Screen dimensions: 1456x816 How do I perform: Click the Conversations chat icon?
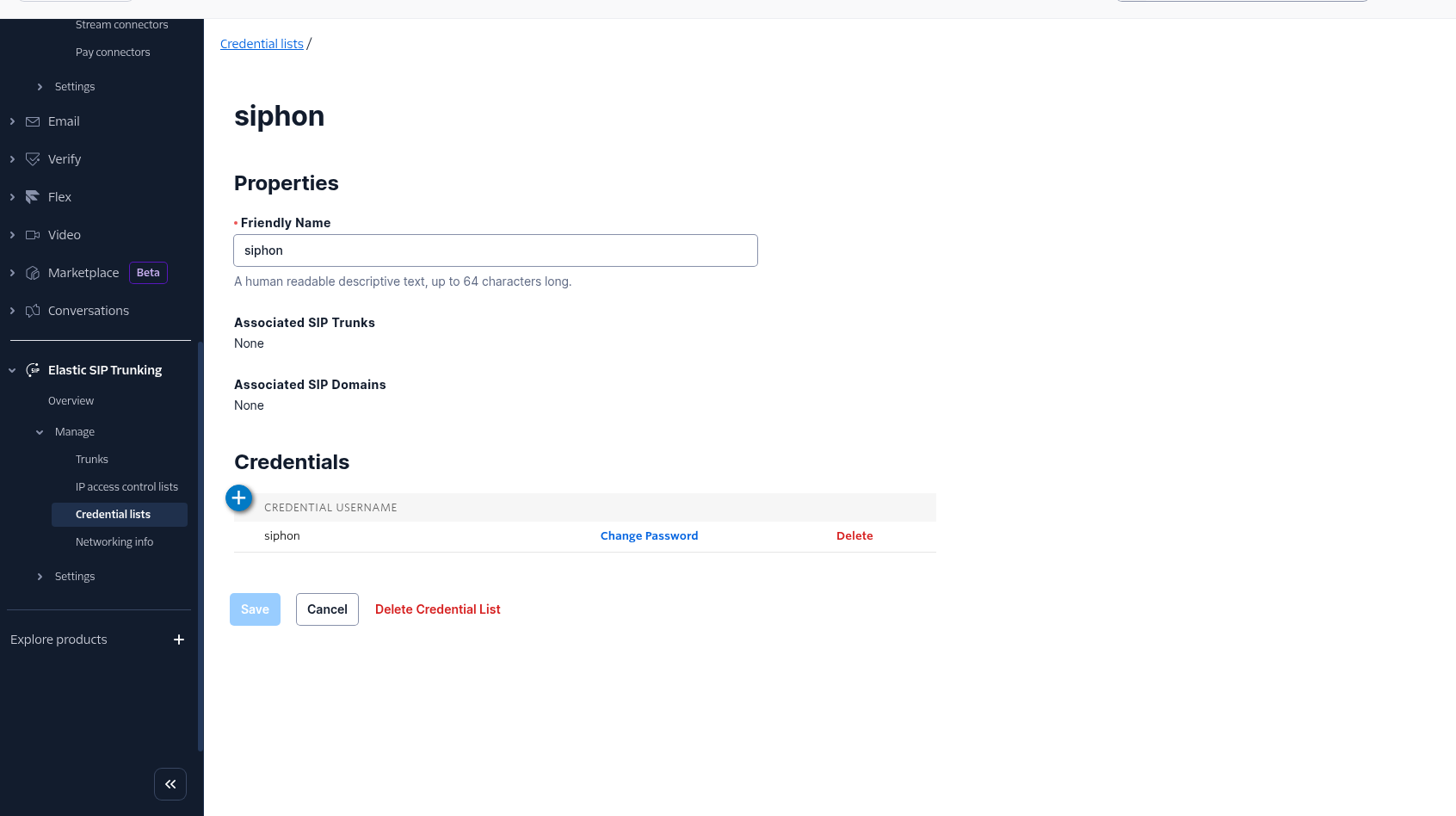click(x=33, y=311)
